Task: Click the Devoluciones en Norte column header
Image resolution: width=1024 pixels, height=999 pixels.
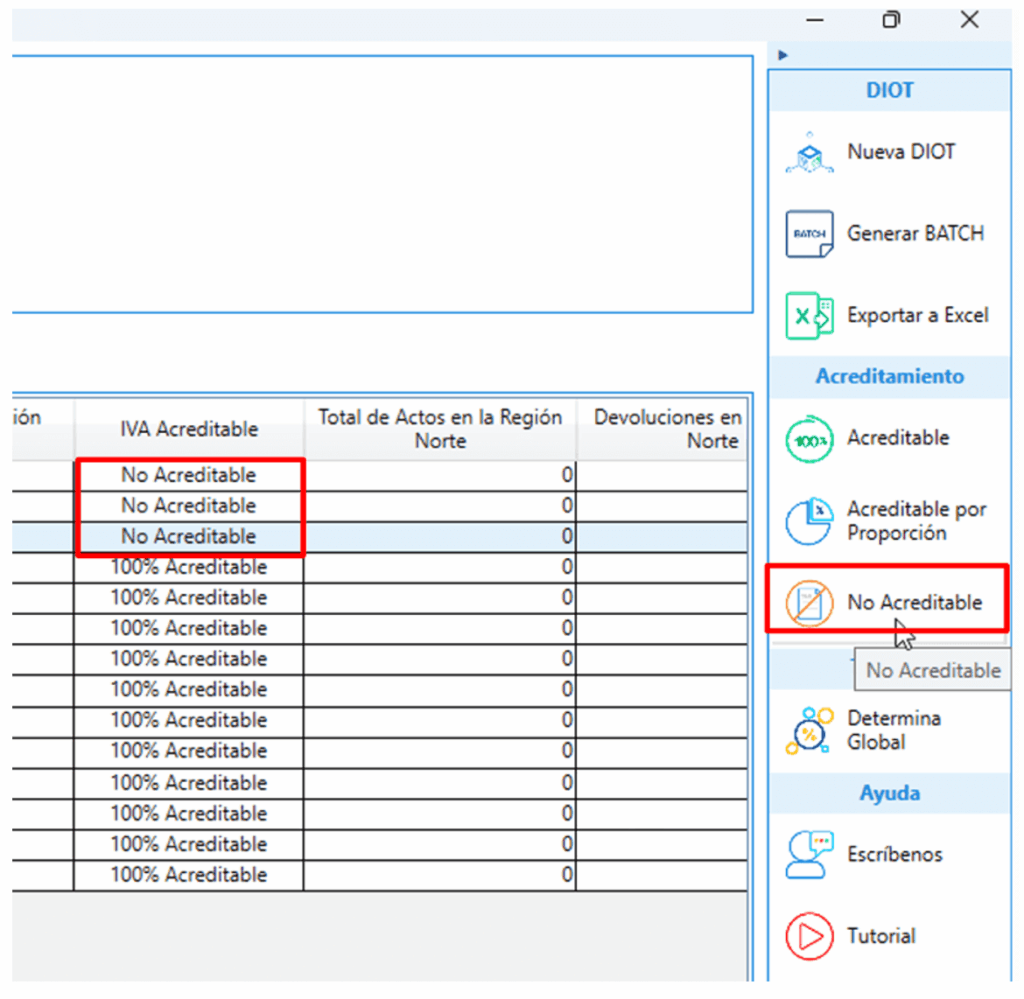Action: pyautogui.click(x=667, y=429)
